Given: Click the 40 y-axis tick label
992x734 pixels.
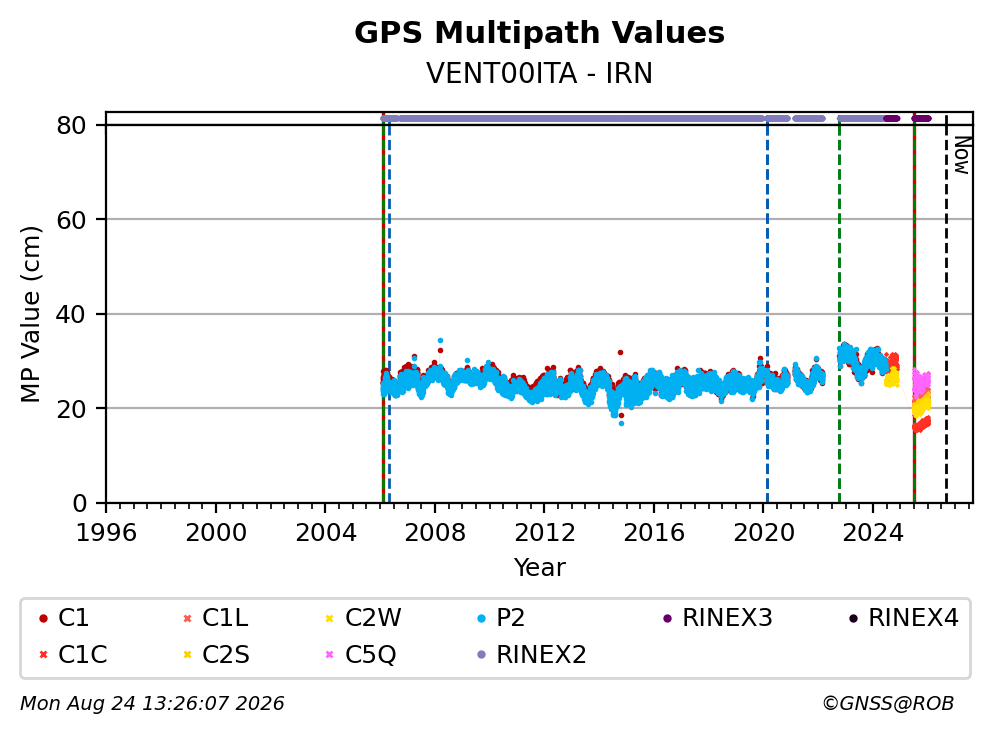Looking at the screenshot, I should (71, 314).
